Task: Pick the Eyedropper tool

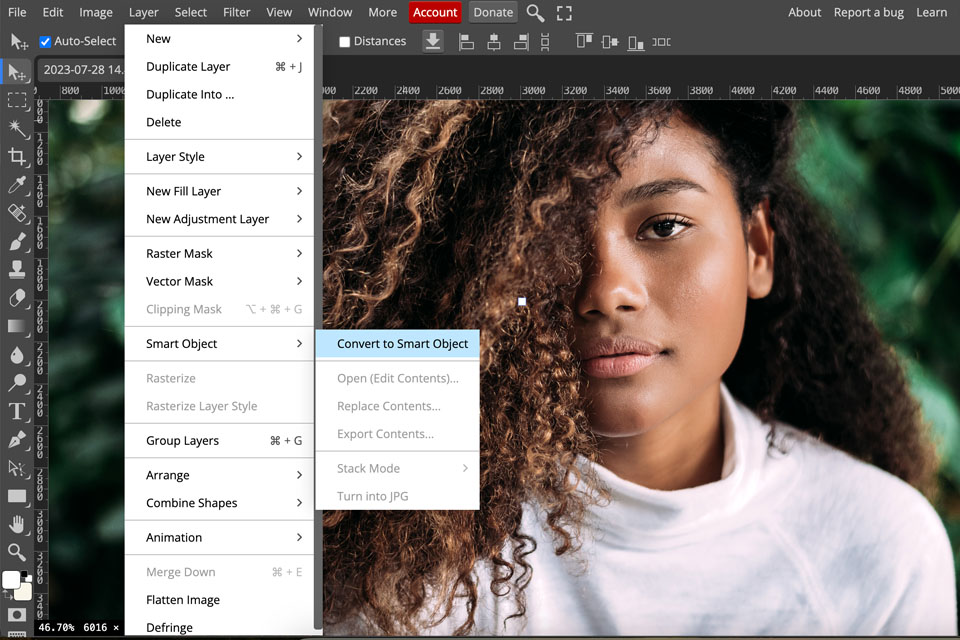Action: pyautogui.click(x=17, y=185)
